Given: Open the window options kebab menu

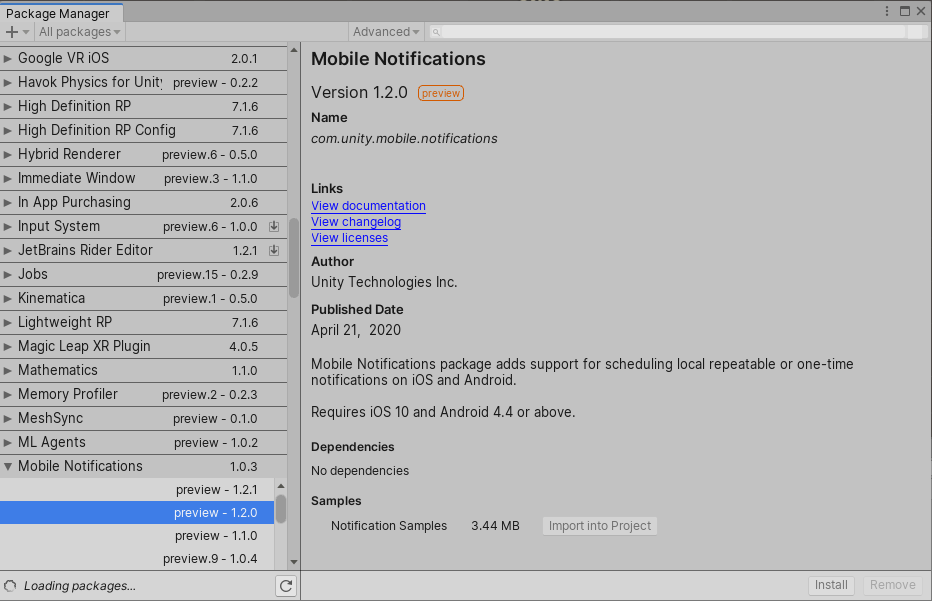Looking at the screenshot, I should 887,11.
